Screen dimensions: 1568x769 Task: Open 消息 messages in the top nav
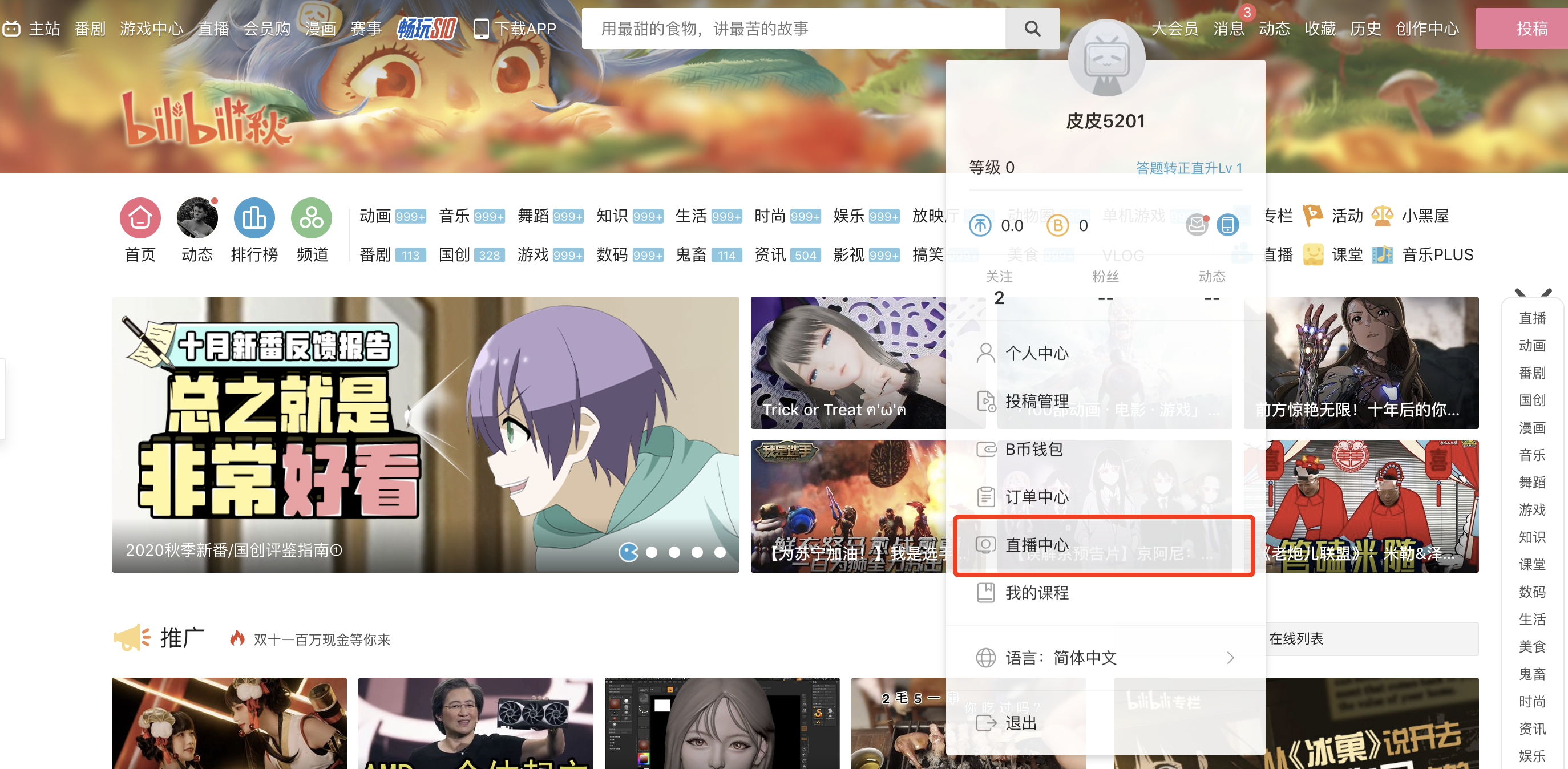coord(1228,29)
